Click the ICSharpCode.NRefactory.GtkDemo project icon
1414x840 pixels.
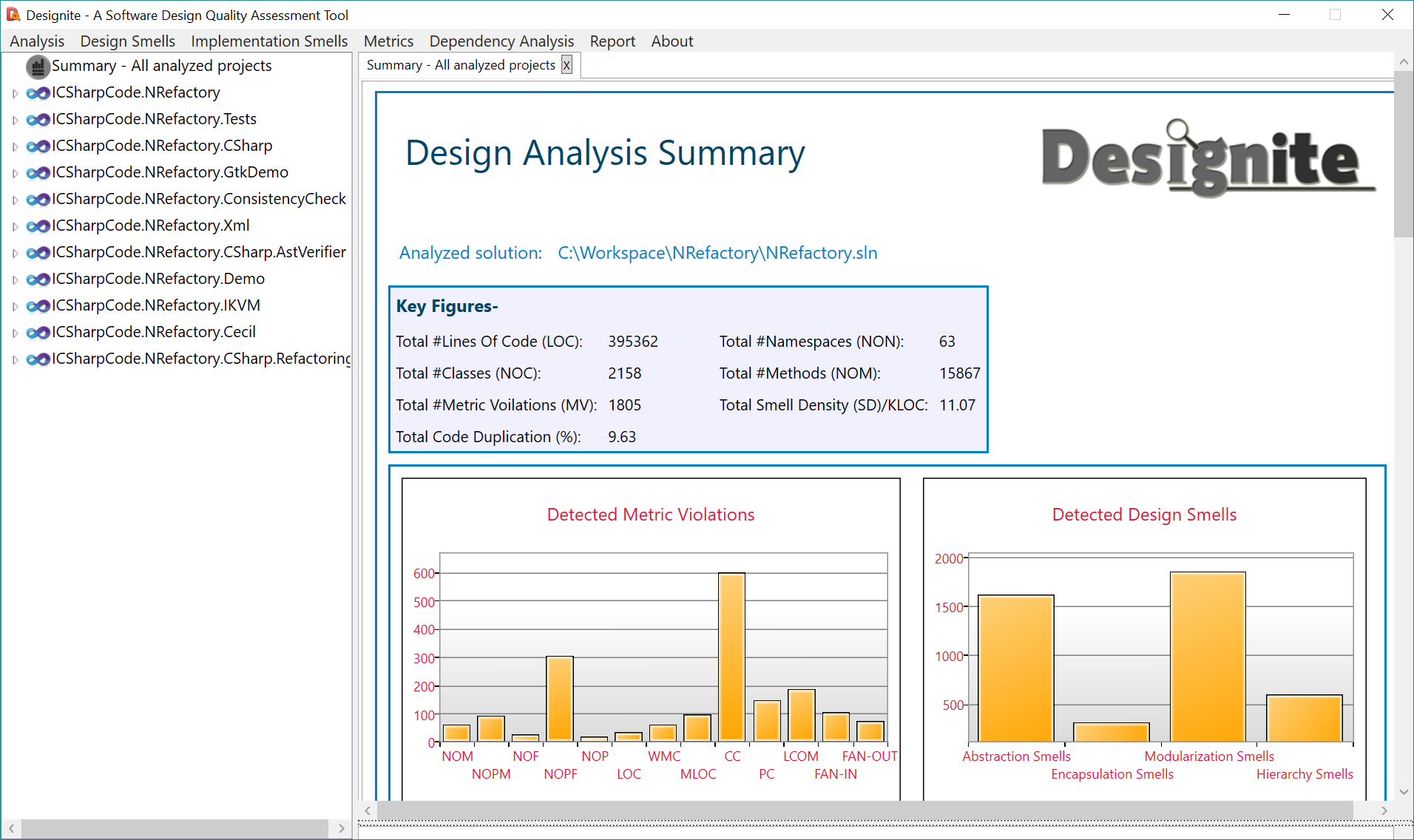pyautogui.click(x=38, y=173)
